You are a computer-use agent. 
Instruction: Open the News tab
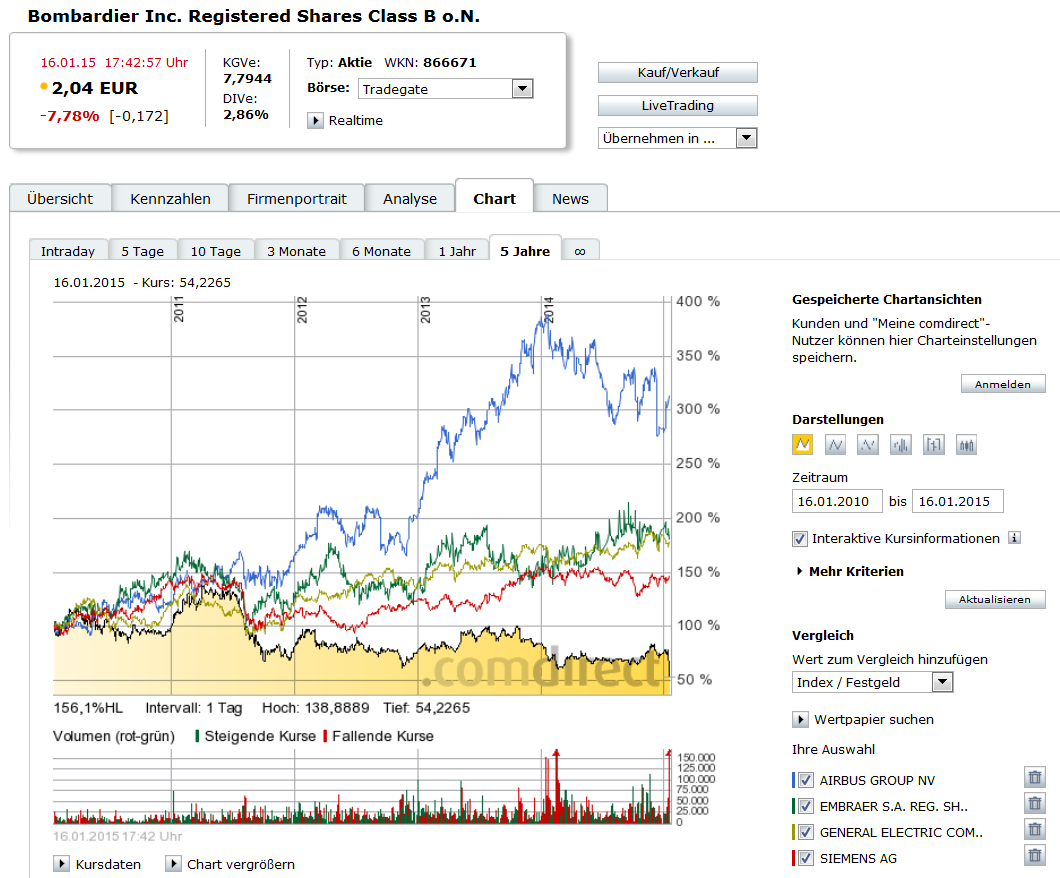571,199
